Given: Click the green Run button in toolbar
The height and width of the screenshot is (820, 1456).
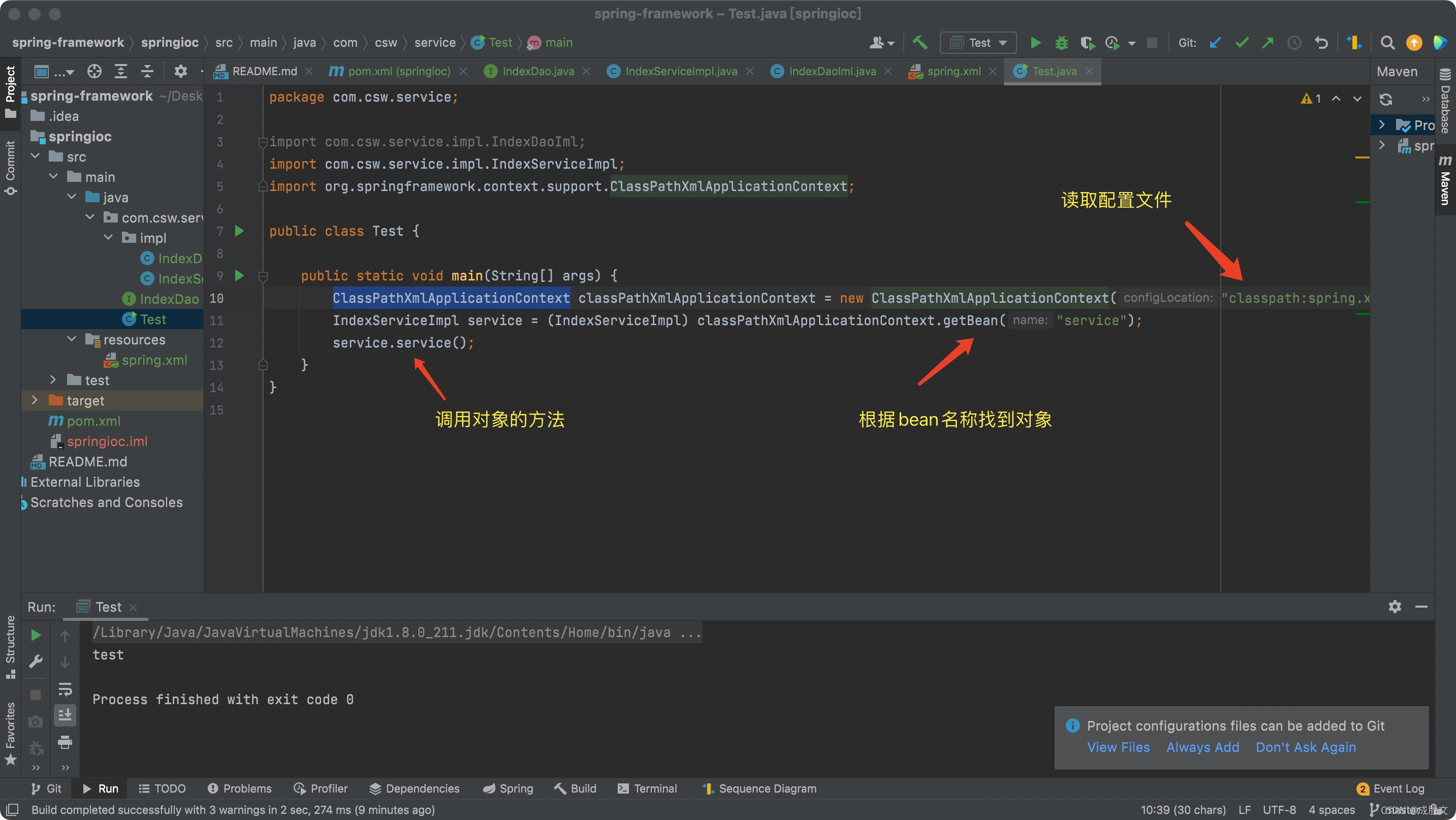Looking at the screenshot, I should [1035, 43].
